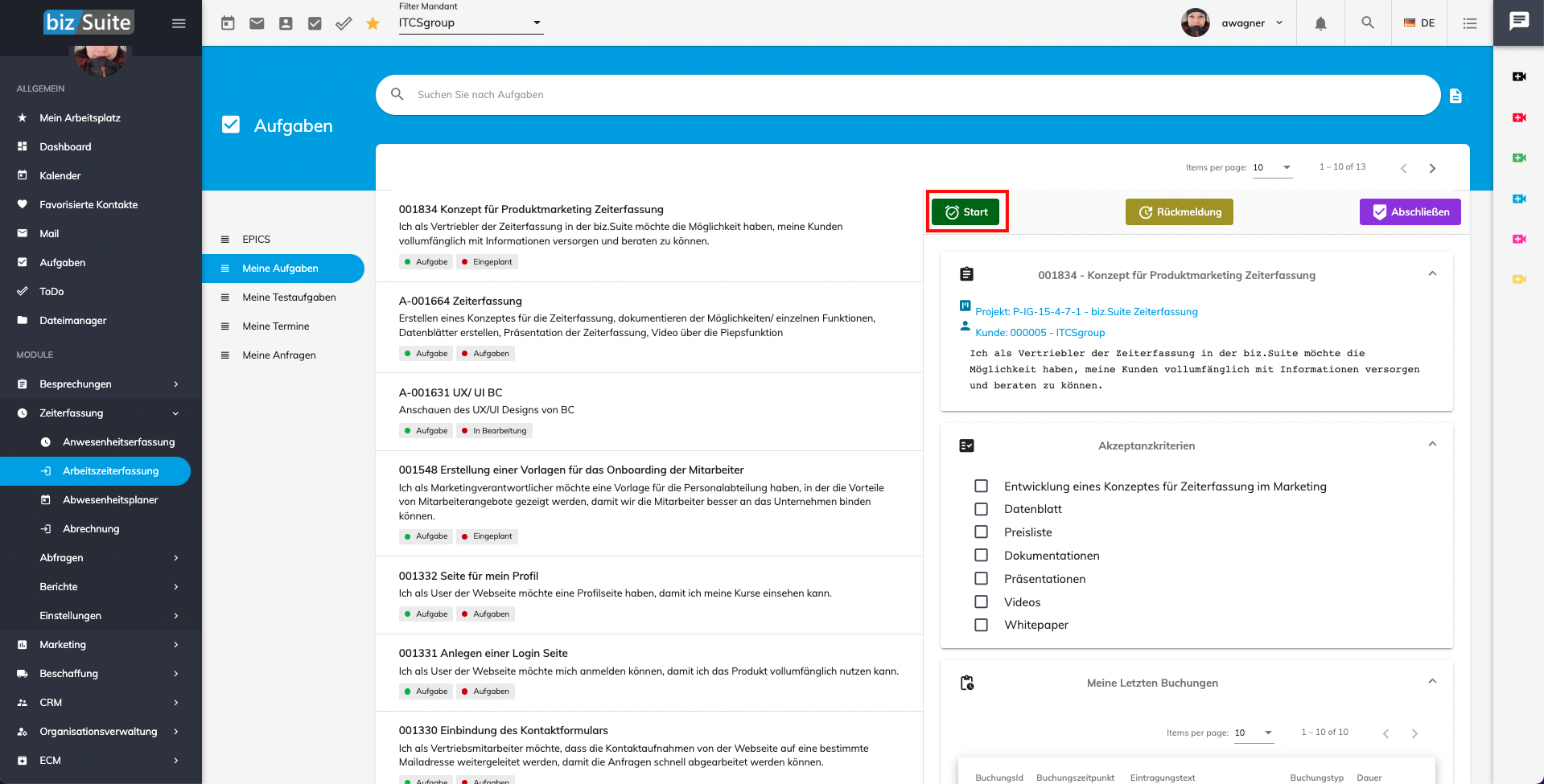
Task: Open the mail icon in top toolbar
Action: point(257,23)
